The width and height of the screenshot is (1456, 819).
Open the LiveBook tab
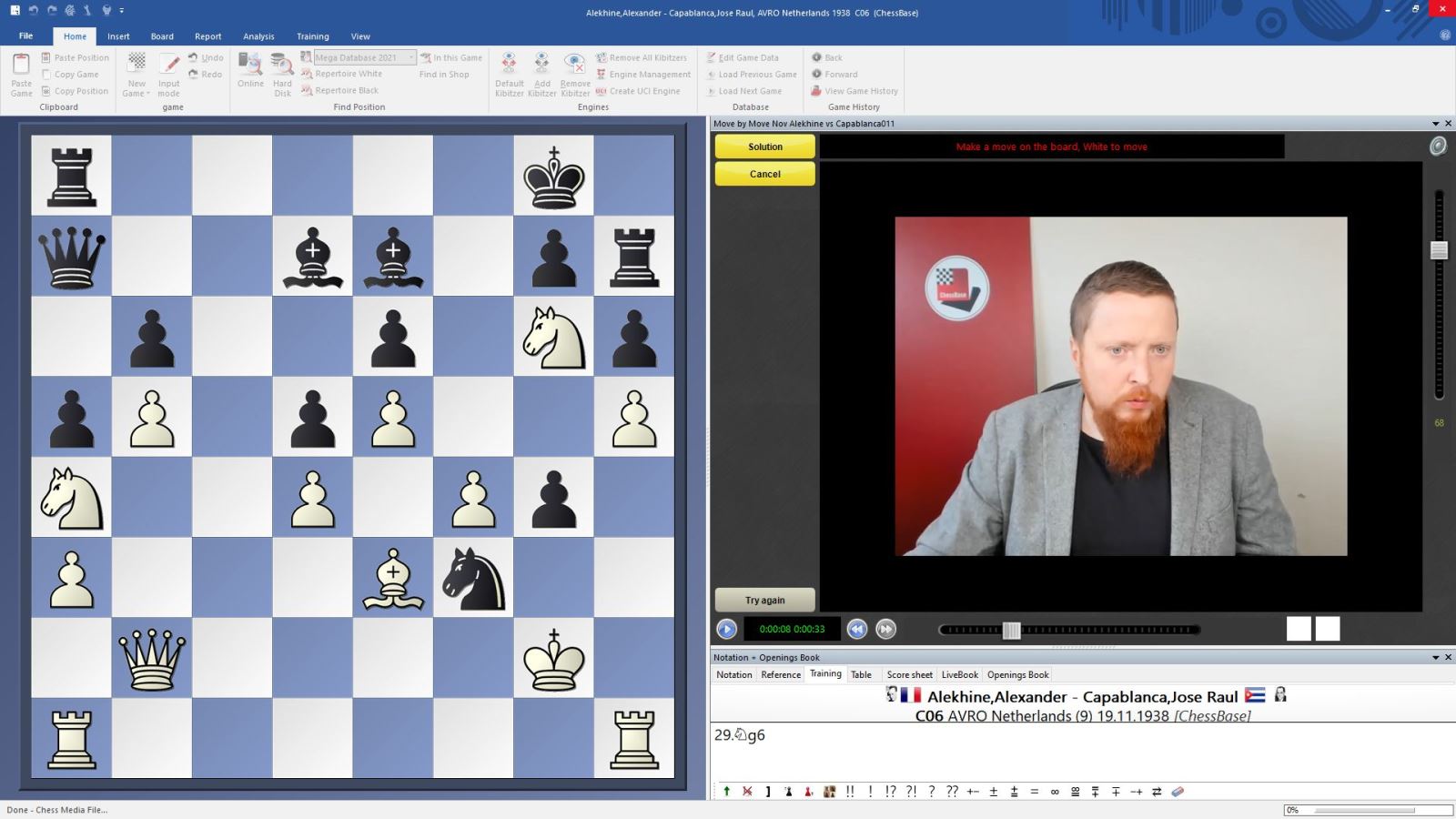point(958,674)
